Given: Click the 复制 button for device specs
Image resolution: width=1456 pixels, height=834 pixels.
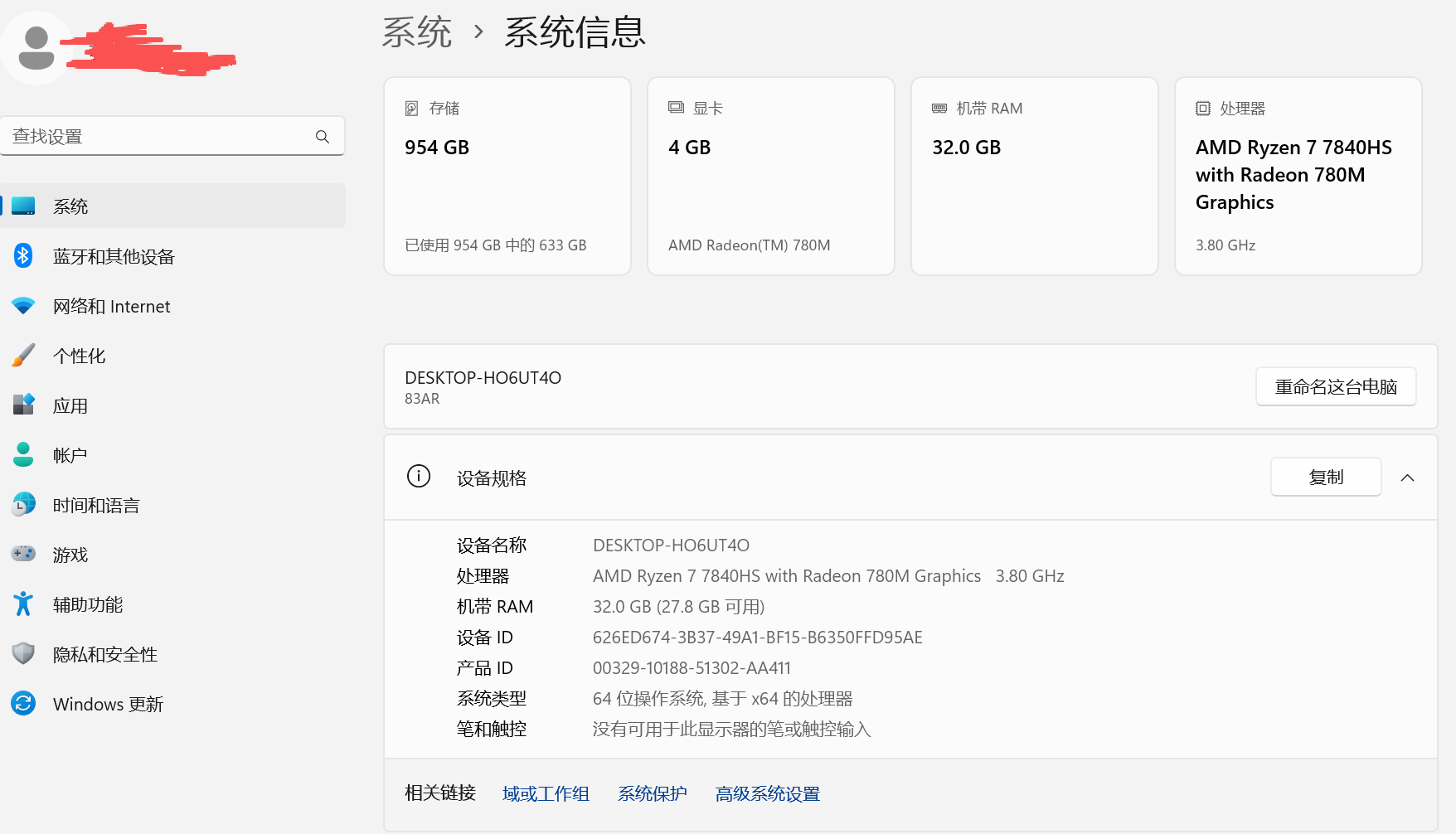Looking at the screenshot, I should tap(1326, 477).
